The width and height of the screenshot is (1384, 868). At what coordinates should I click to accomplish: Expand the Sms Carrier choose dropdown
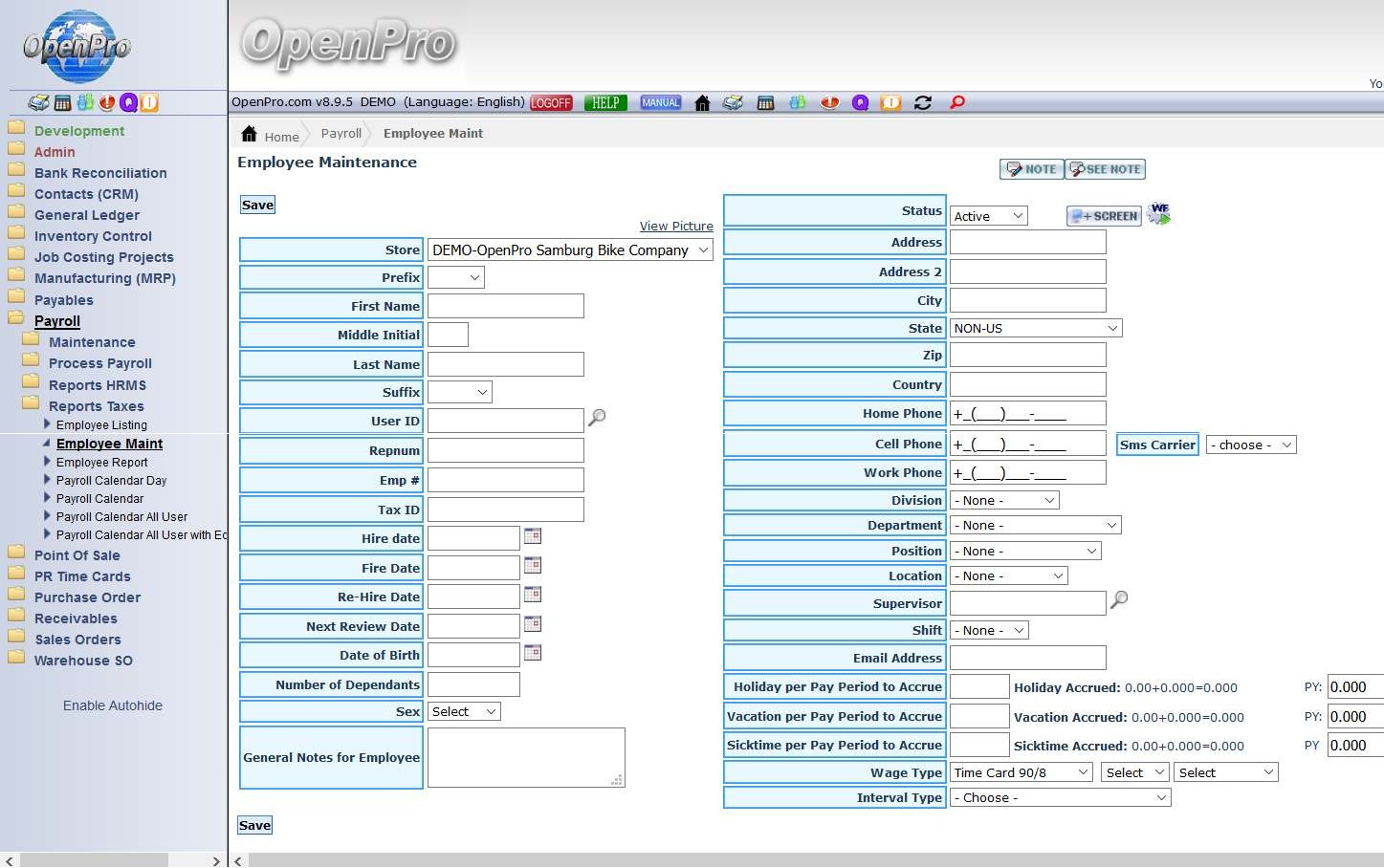tap(1250, 445)
